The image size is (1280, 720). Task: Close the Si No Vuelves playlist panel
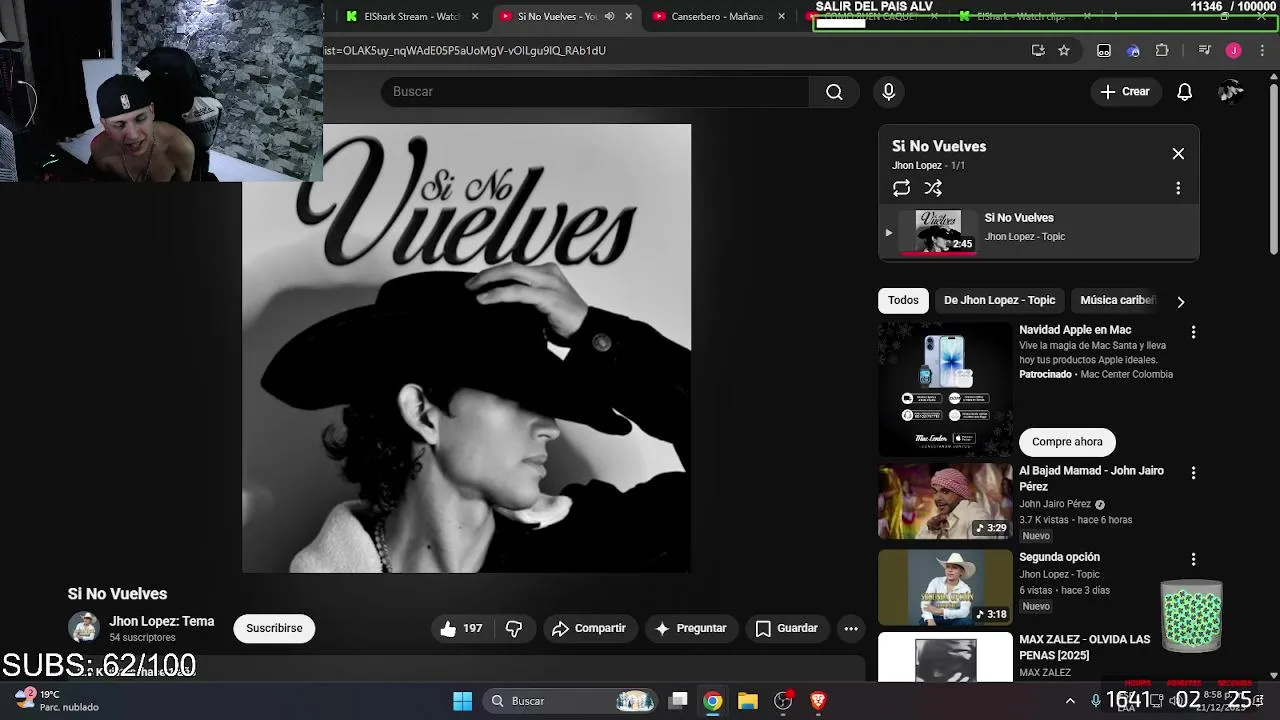click(1178, 154)
